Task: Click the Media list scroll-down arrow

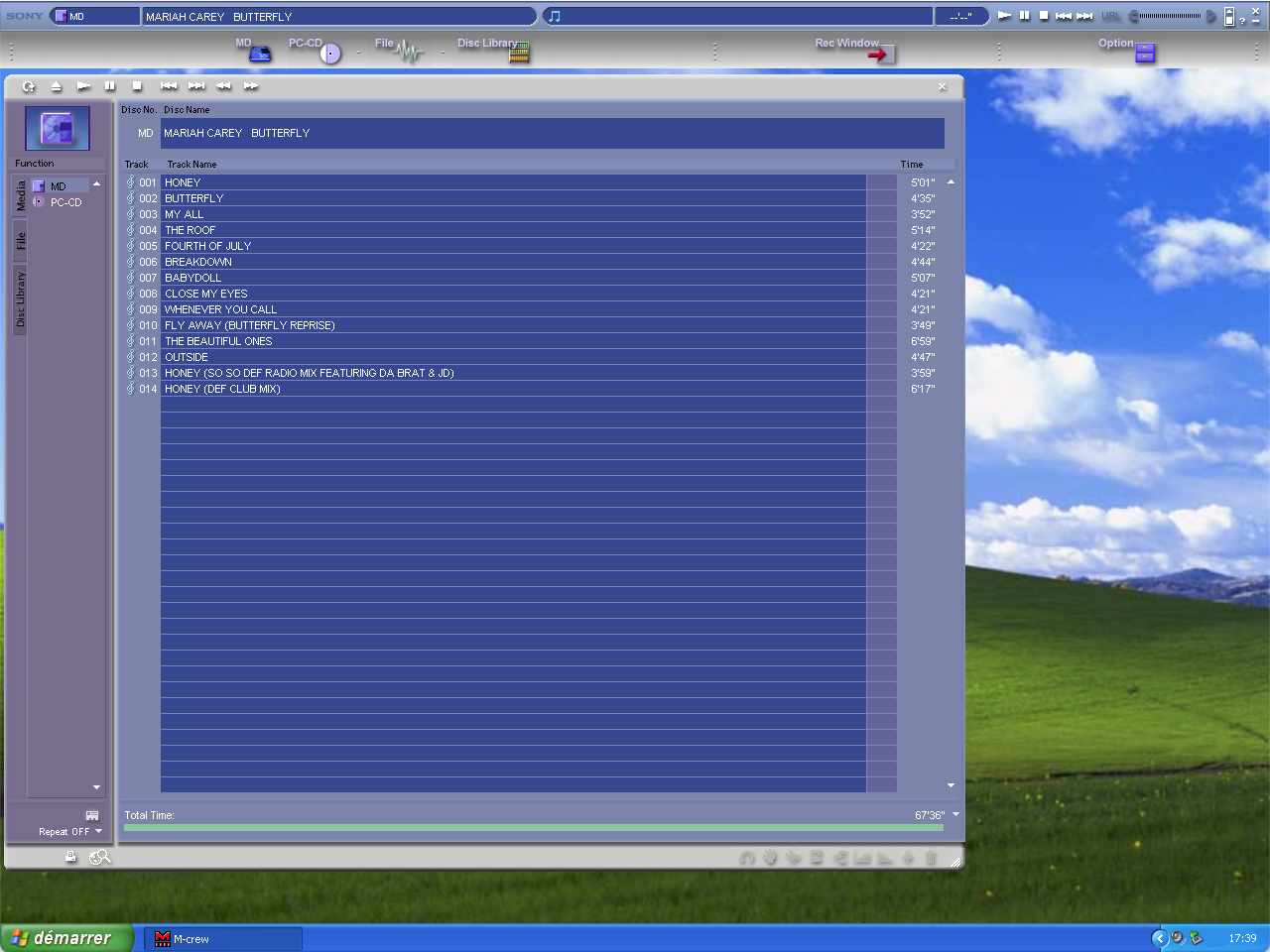Action: click(x=96, y=787)
